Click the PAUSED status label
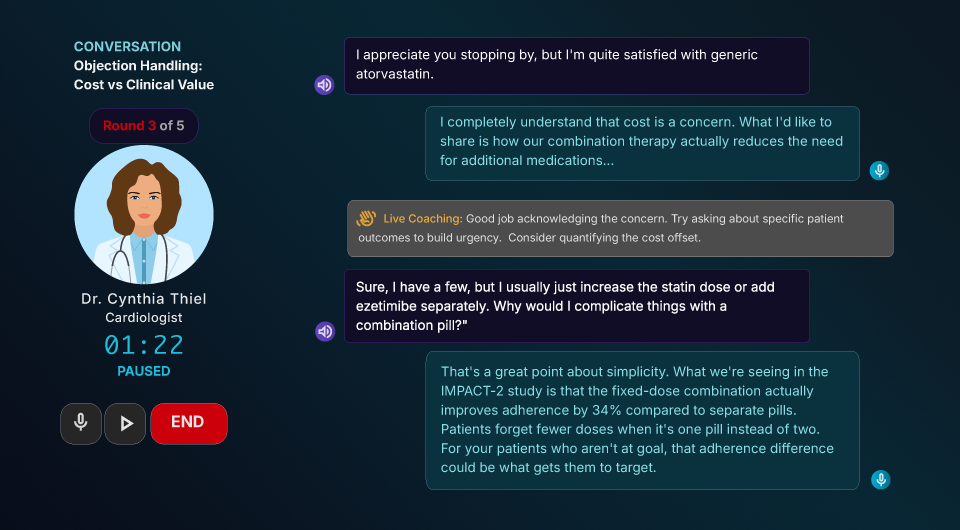The image size is (960, 530). [x=144, y=371]
